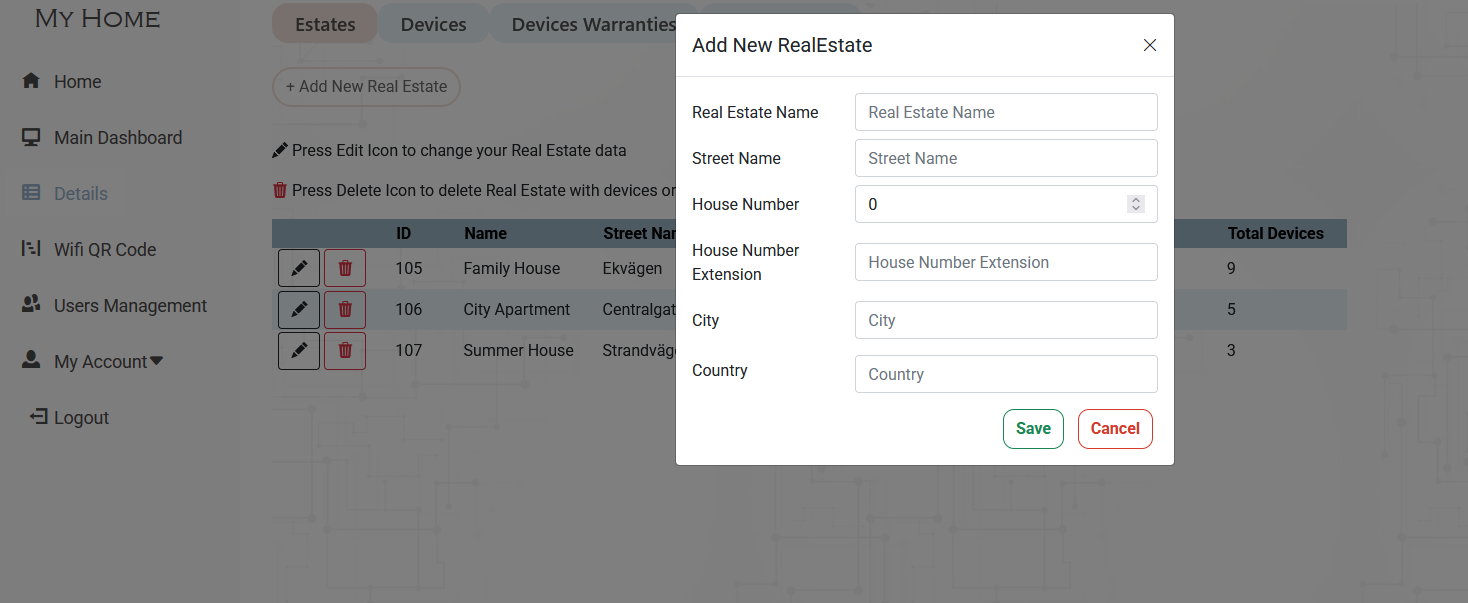The image size is (1468, 603).
Task: Focus the Real Estate Name field
Action: coord(1006,112)
